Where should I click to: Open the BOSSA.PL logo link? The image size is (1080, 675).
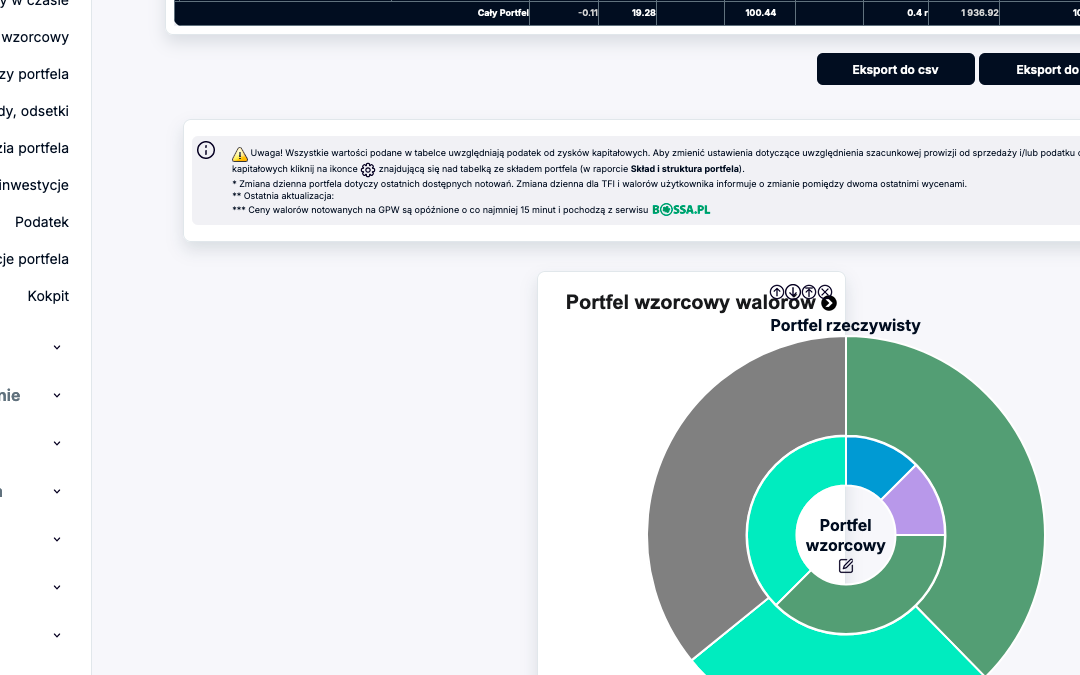681,210
